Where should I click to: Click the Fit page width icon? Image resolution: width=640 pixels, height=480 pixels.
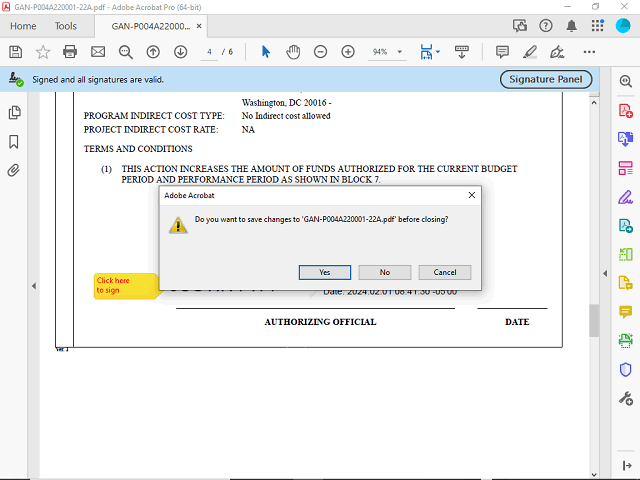426,52
